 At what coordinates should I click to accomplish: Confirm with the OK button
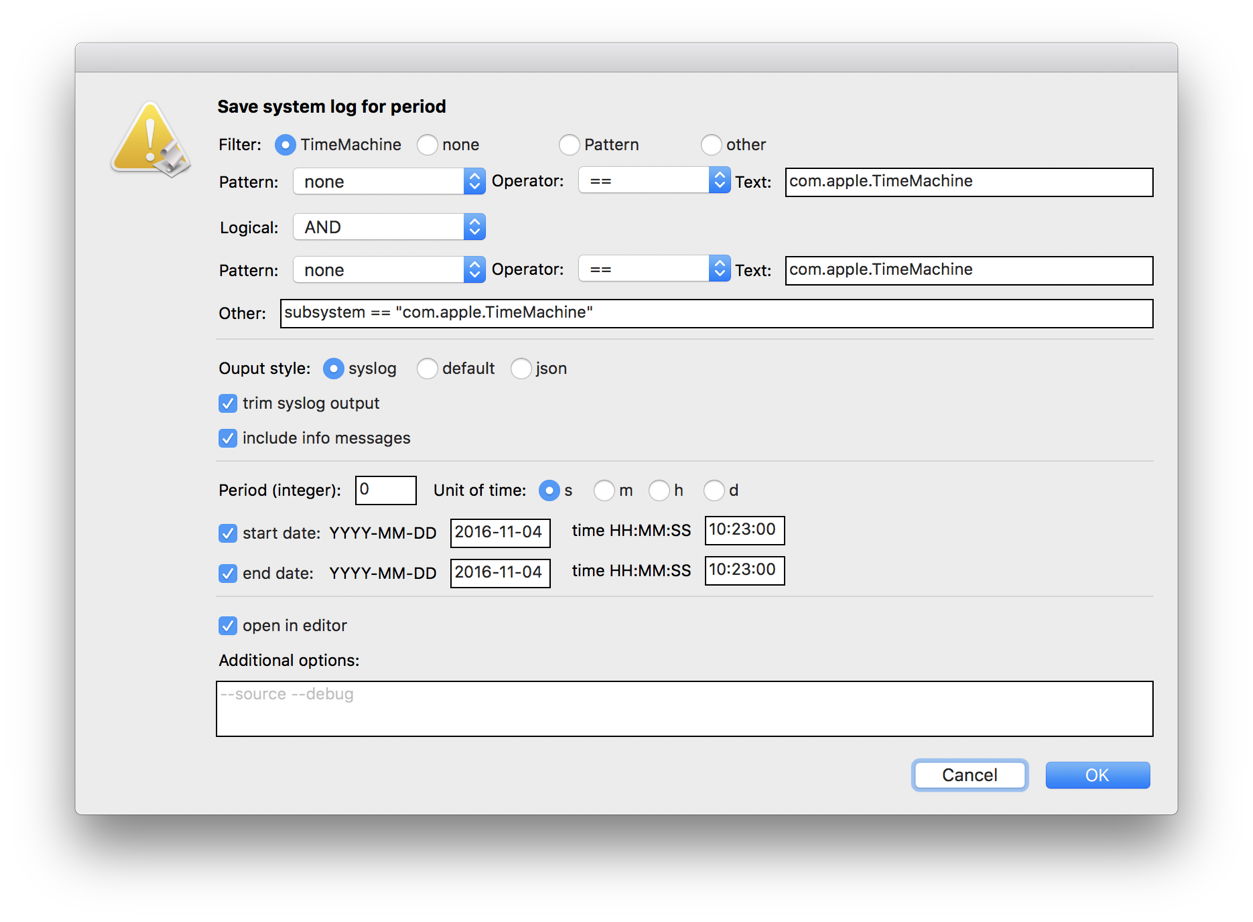click(1097, 775)
